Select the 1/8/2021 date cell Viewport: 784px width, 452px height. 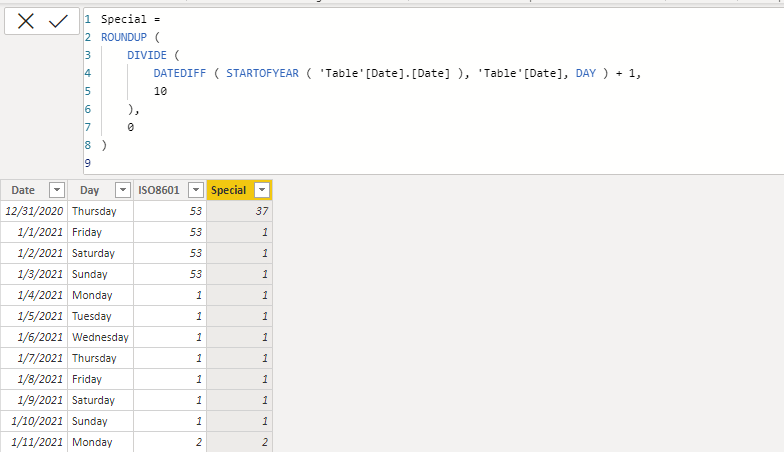(x=34, y=379)
